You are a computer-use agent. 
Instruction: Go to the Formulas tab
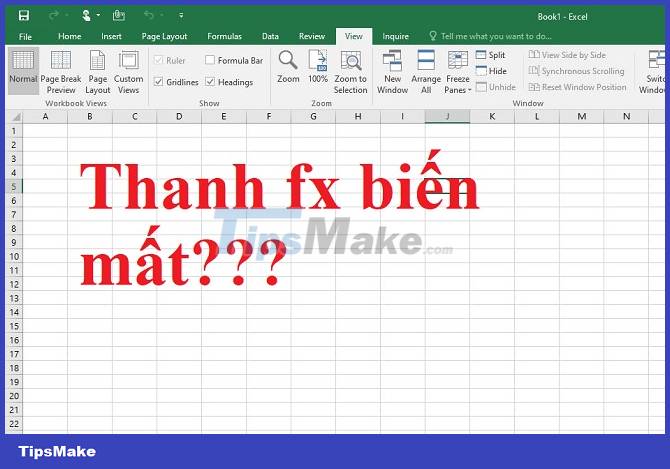click(224, 36)
